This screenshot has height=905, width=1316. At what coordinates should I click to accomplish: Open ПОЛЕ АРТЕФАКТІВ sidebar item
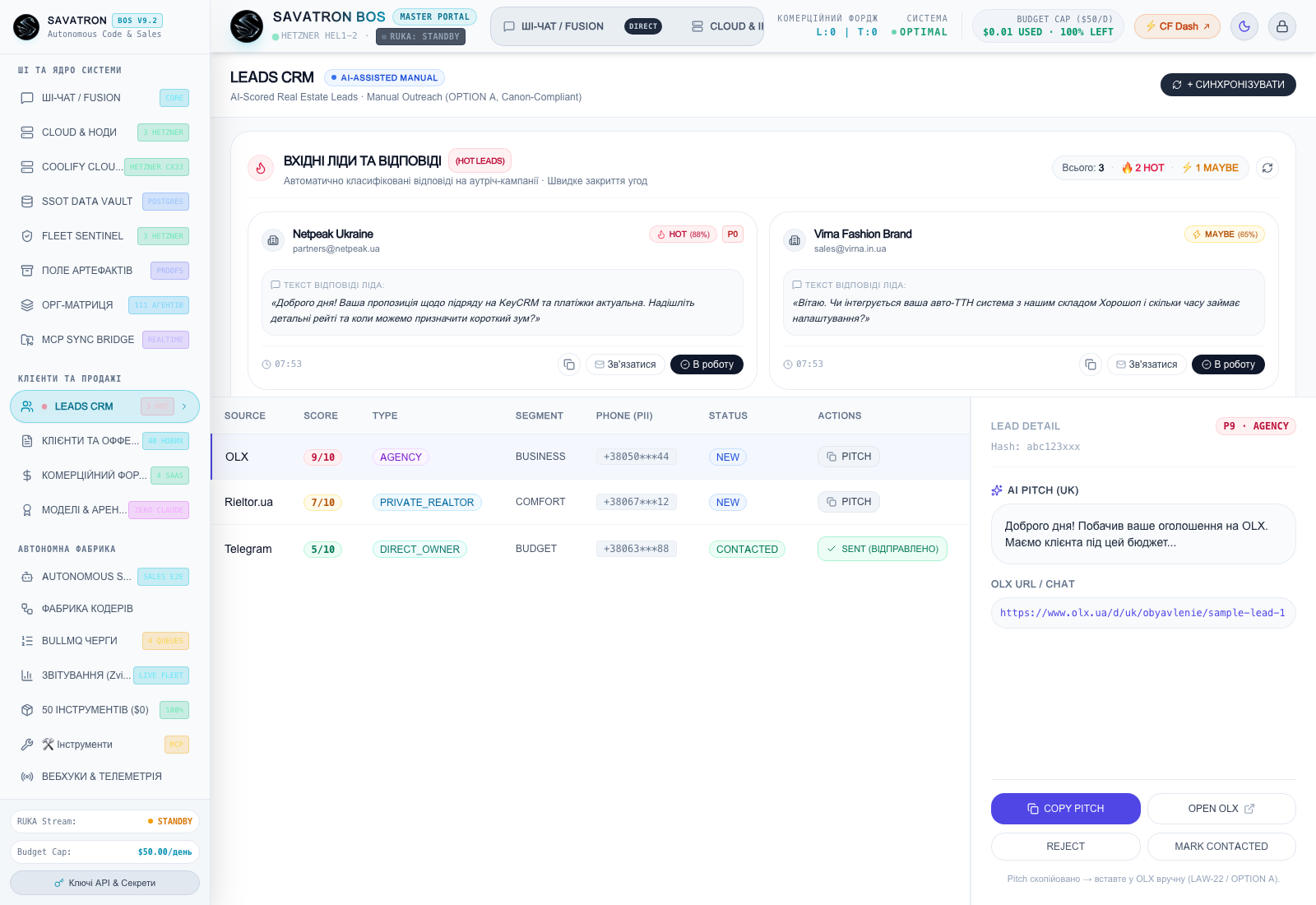(x=104, y=271)
